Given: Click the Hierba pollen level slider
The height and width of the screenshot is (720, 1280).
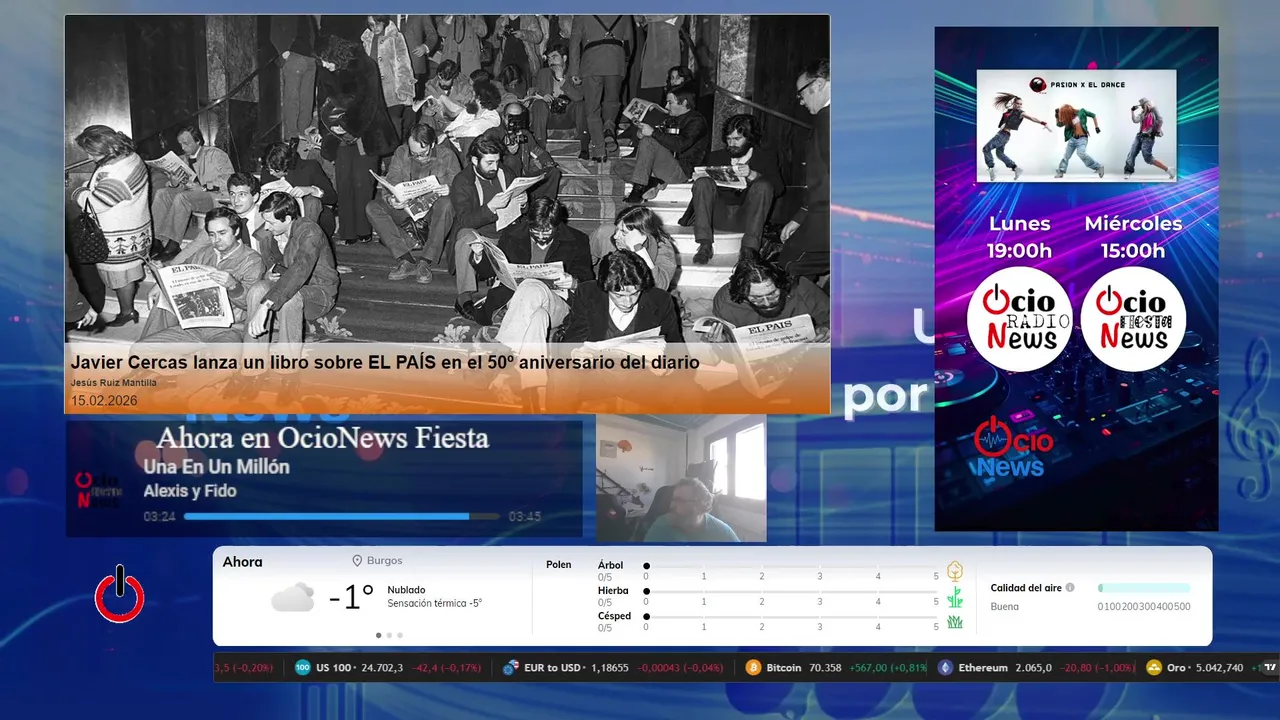Looking at the screenshot, I should pos(792,591).
